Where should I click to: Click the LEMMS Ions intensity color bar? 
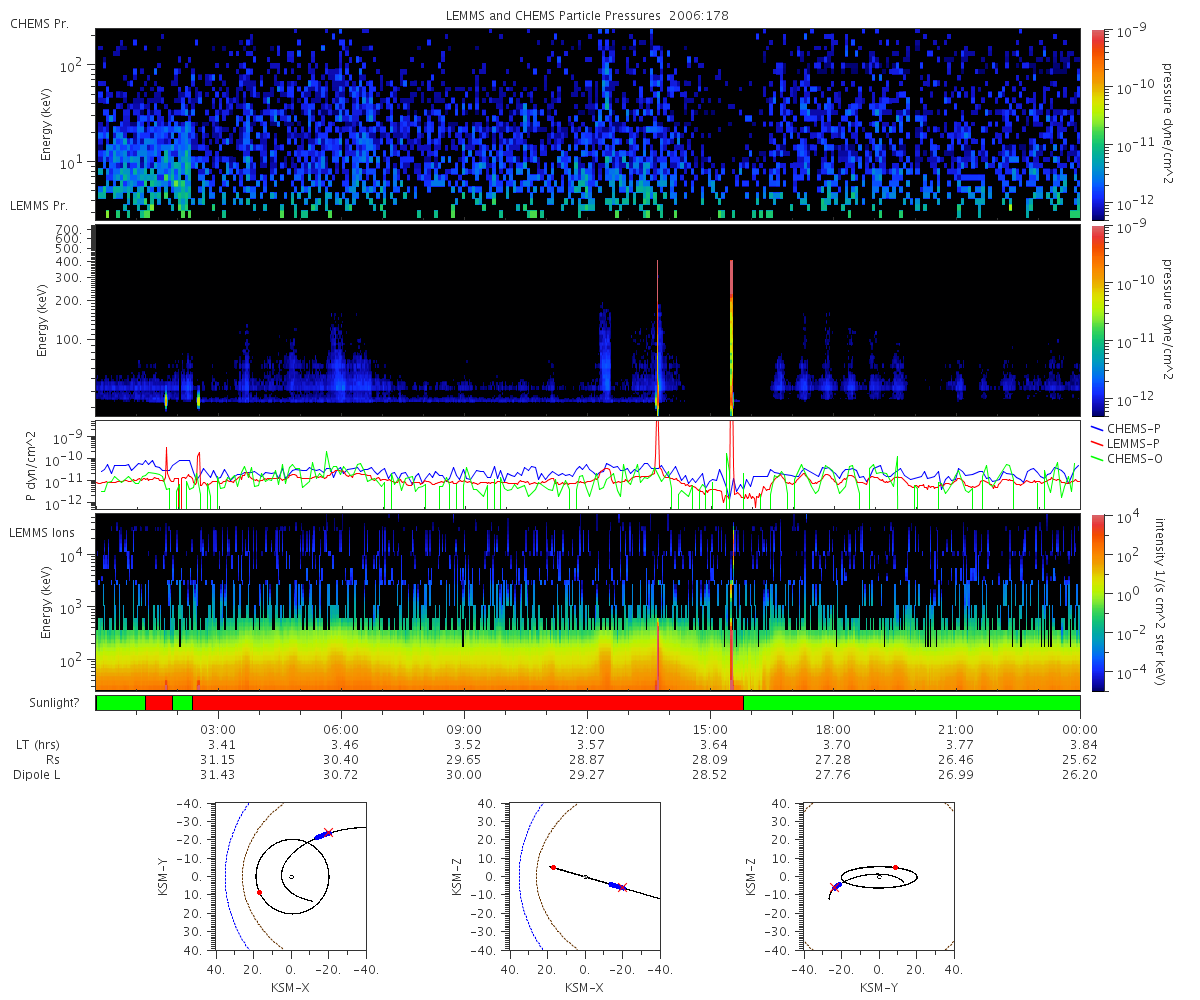[1098, 602]
